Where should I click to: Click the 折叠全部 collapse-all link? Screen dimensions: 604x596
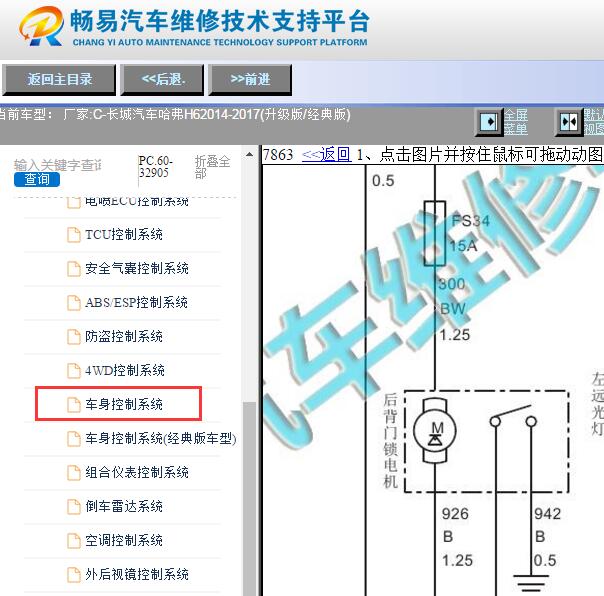pos(212,167)
